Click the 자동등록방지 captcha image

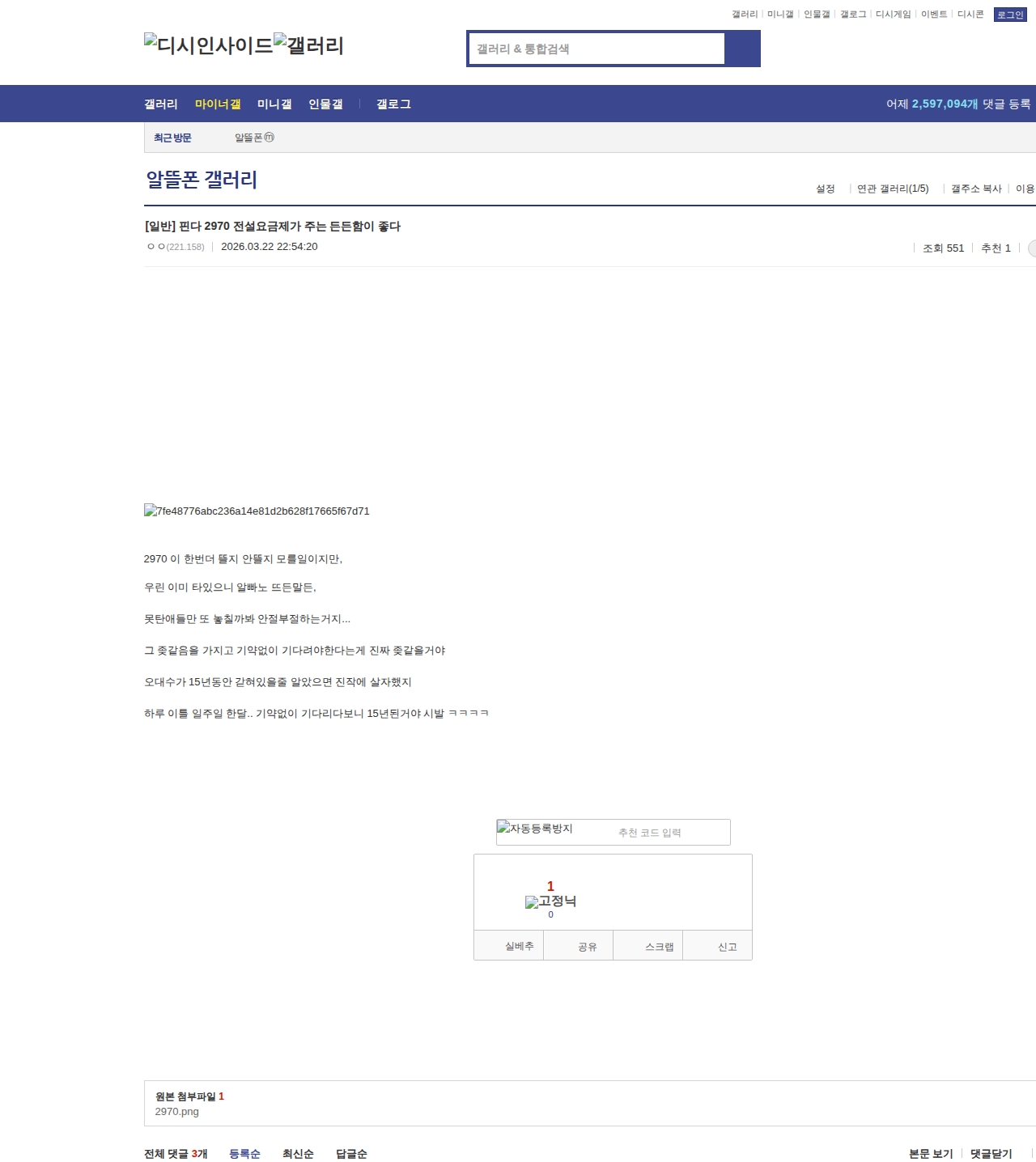(535, 829)
